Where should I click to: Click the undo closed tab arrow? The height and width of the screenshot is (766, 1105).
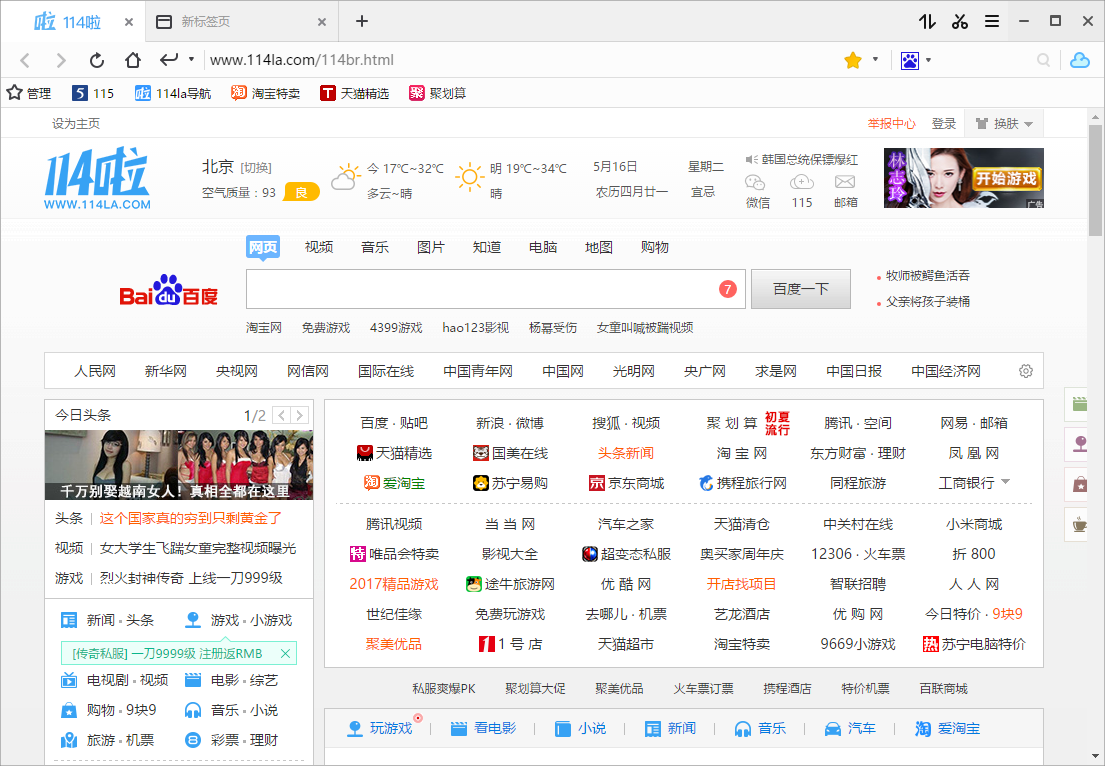[x=168, y=60]
